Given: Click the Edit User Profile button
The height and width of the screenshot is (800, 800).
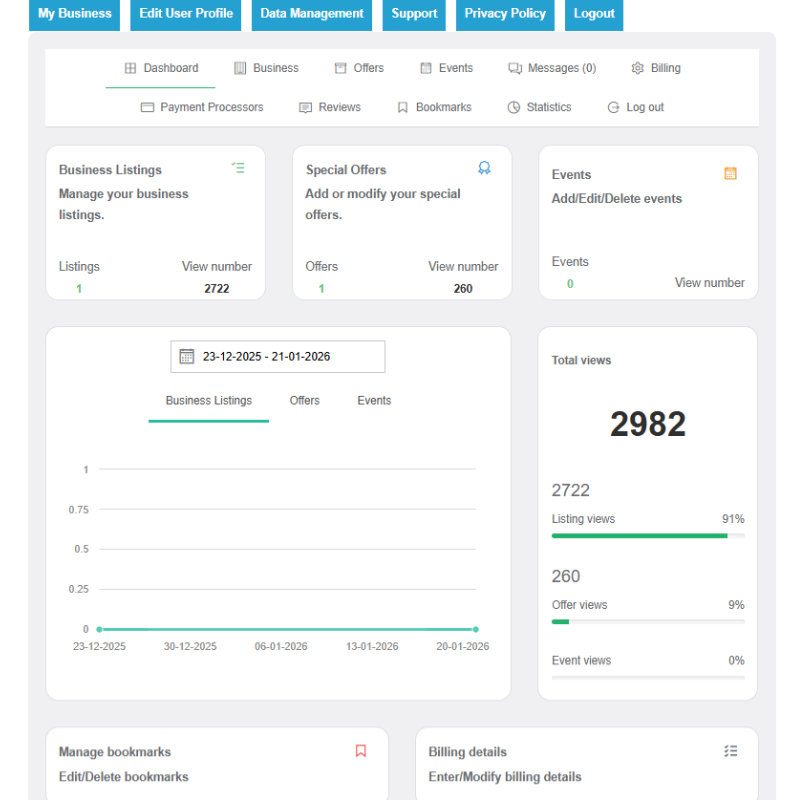Looking at the screenshot, I should point(186,14).
